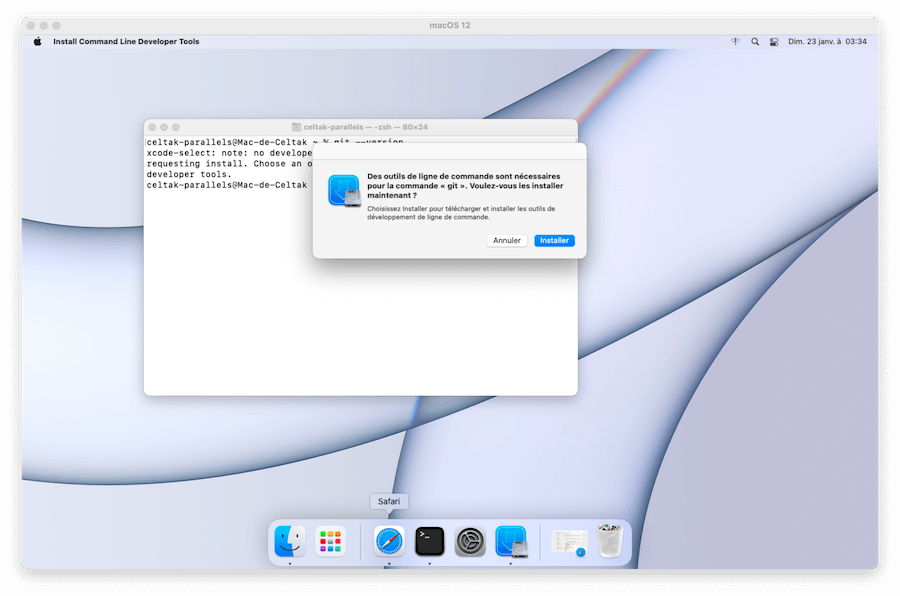The width and height of the screenshot is (900, 596).
Task: Open the Apple menu
Action: click(x=37, y=41)
